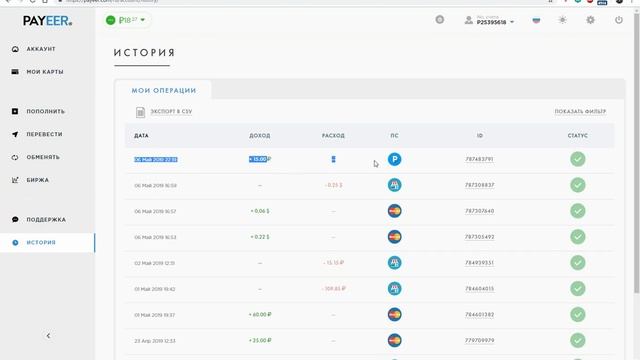Click the highlighted date in the first row
Viewport: 640px width, 360px height.
tap(156, 160)
